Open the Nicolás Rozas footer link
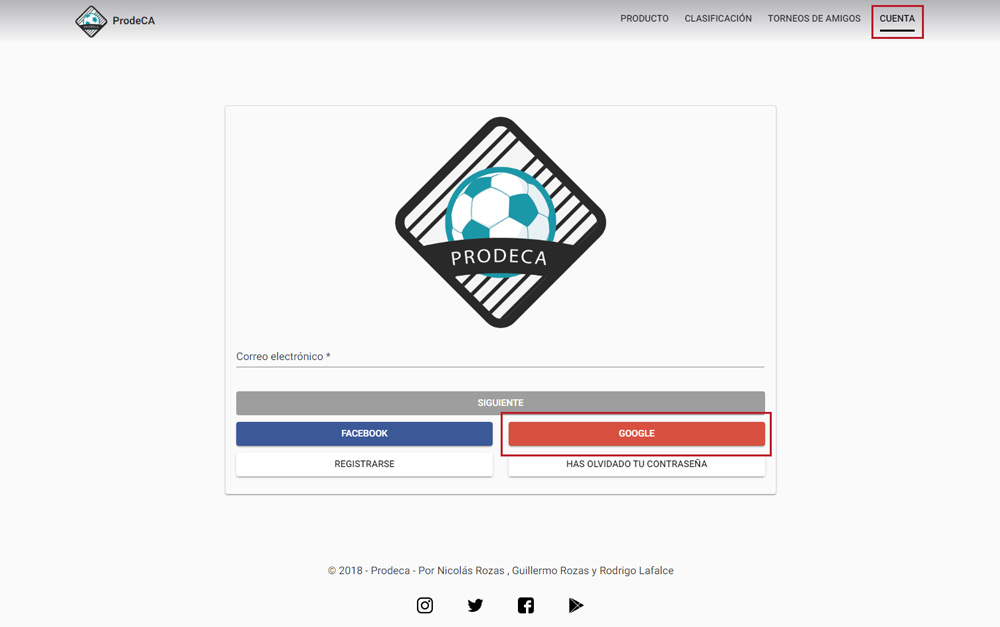1000x627 pixels. click(471, 571)
